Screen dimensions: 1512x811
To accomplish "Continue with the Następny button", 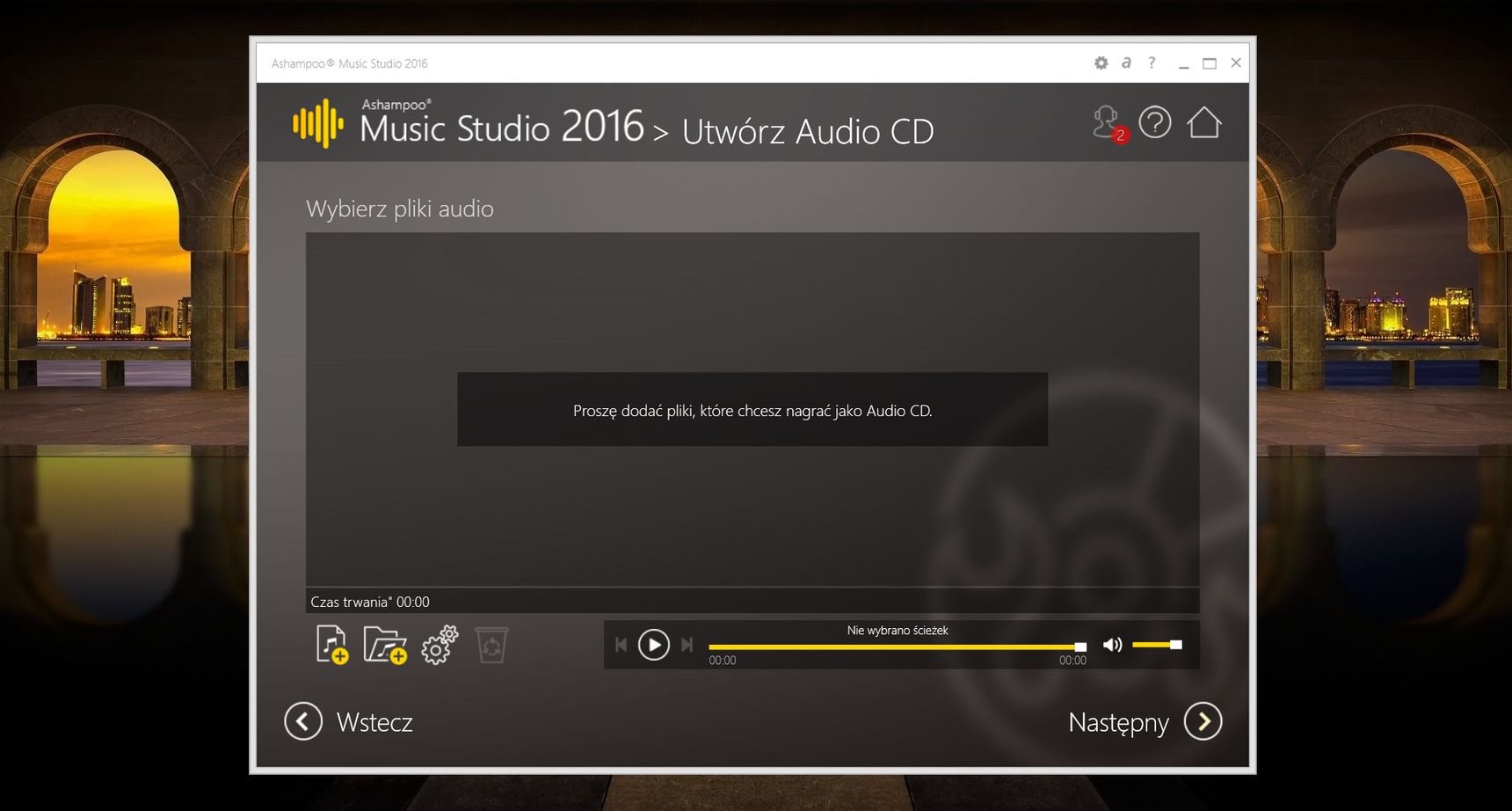I will (x=1145, y=721).
